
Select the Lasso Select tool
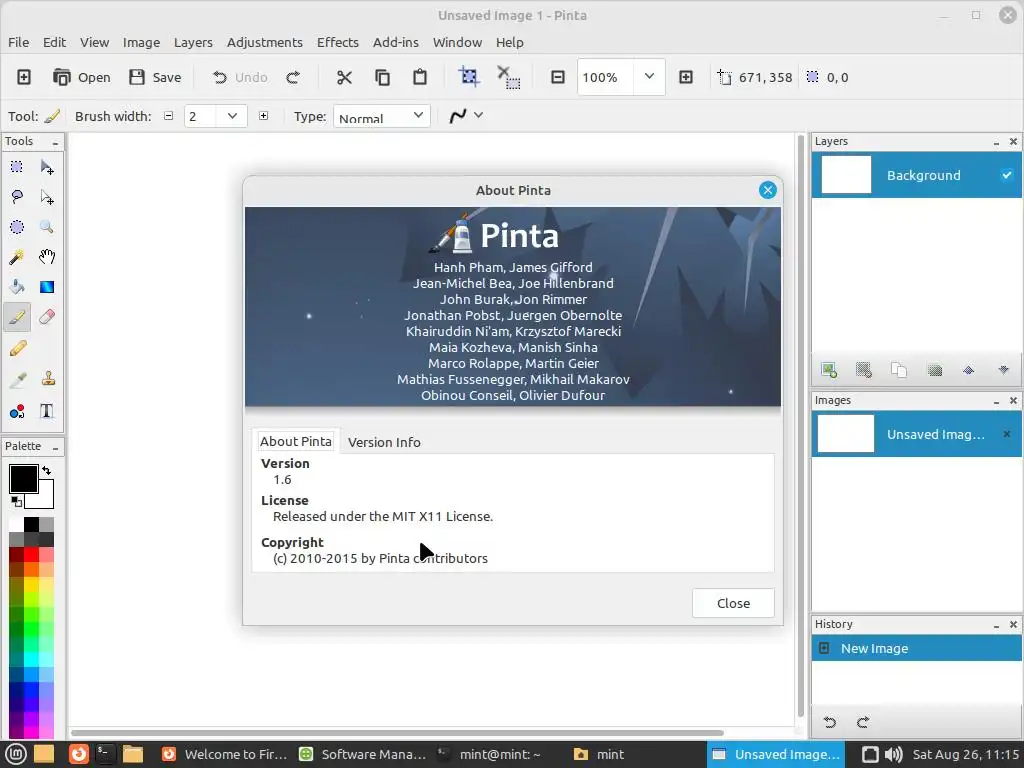[x=17, y=197]
